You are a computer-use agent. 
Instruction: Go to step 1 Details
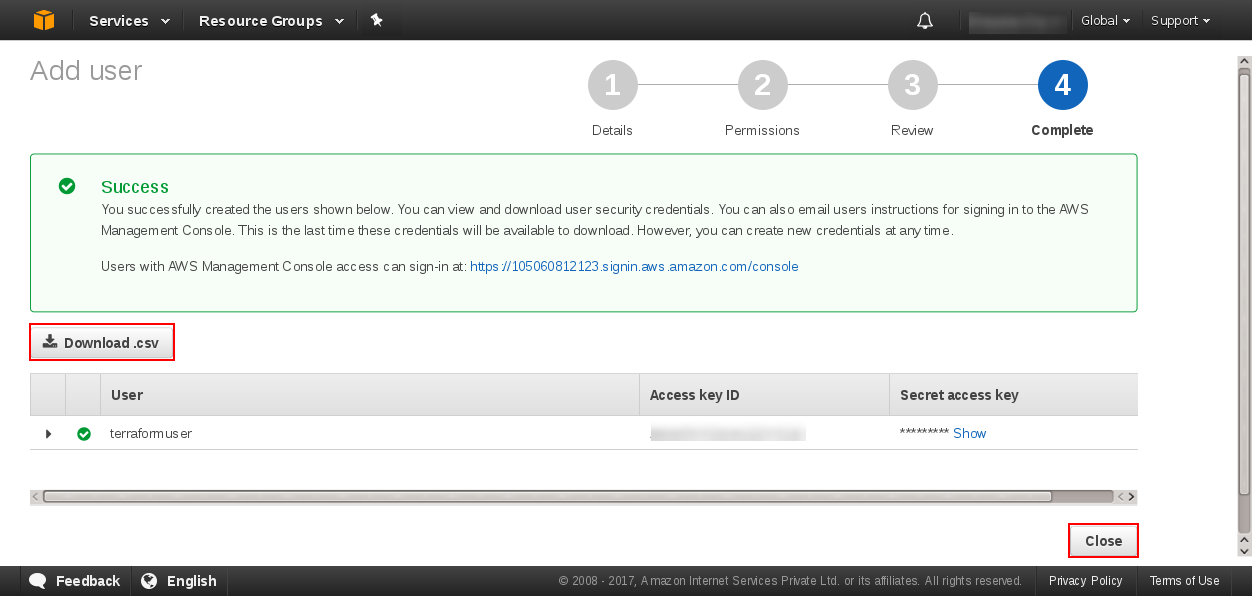612,86
